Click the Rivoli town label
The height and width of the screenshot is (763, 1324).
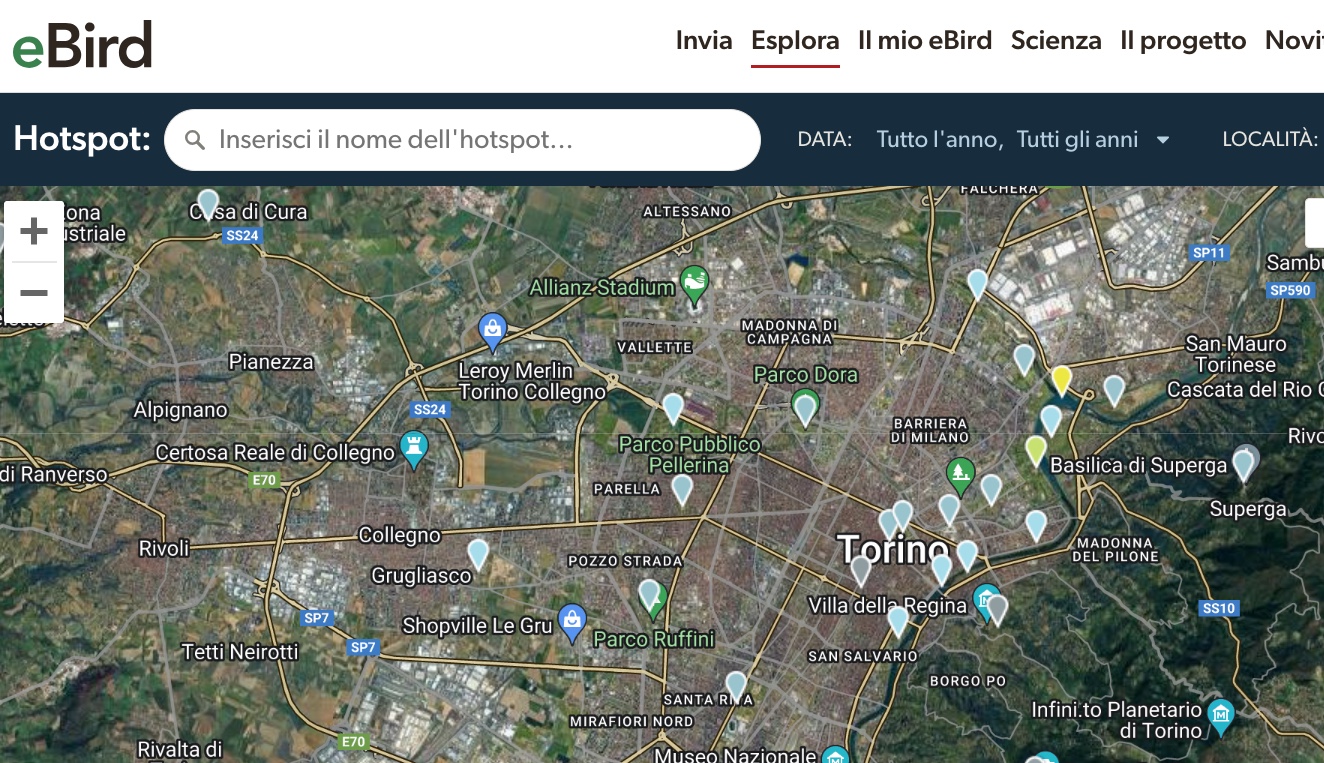[x=164, y=548]
